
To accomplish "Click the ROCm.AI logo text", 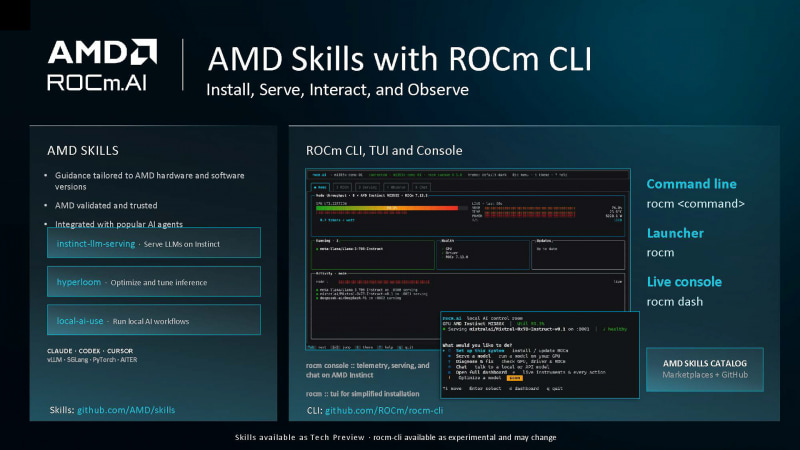I will (x=97, y=82).
